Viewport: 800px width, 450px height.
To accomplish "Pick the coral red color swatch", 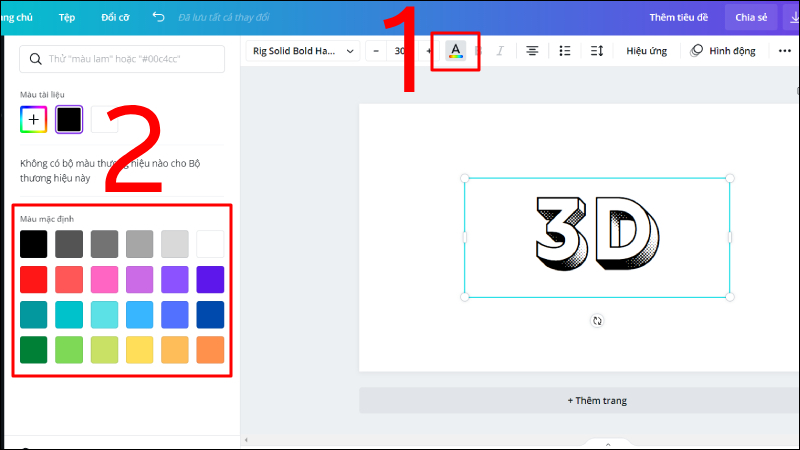I will 69,280.
